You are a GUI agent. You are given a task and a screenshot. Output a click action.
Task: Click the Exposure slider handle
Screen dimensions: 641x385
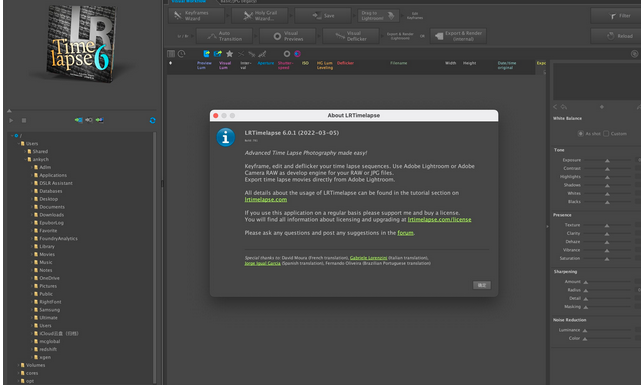coord(607,161)
